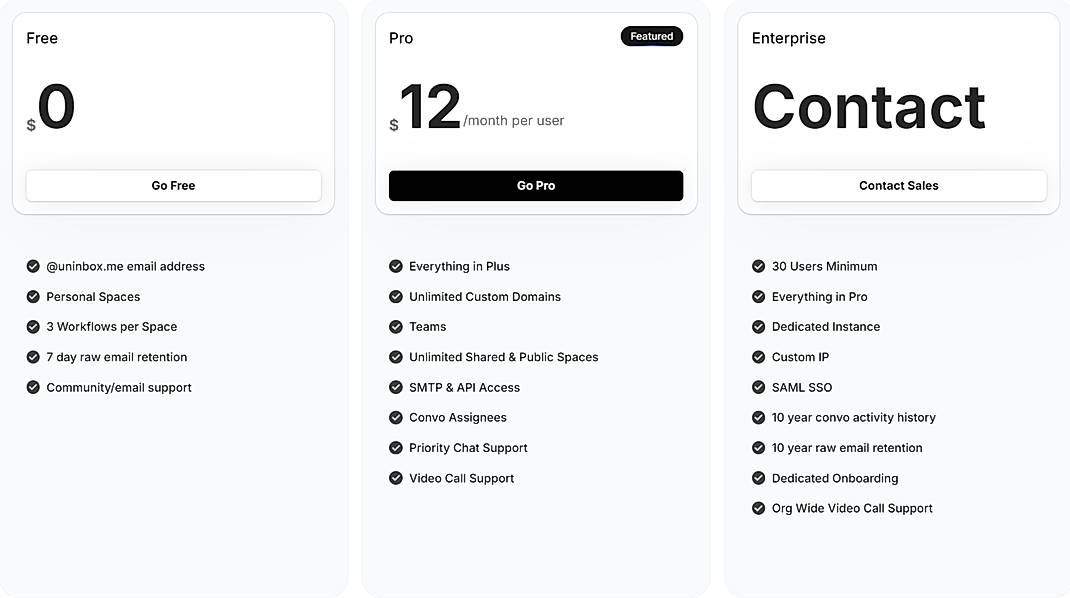Select the "Teams" feature checkmark
Image resolution: width=1070 pixels, height=598 pixels.
(394, 326)
